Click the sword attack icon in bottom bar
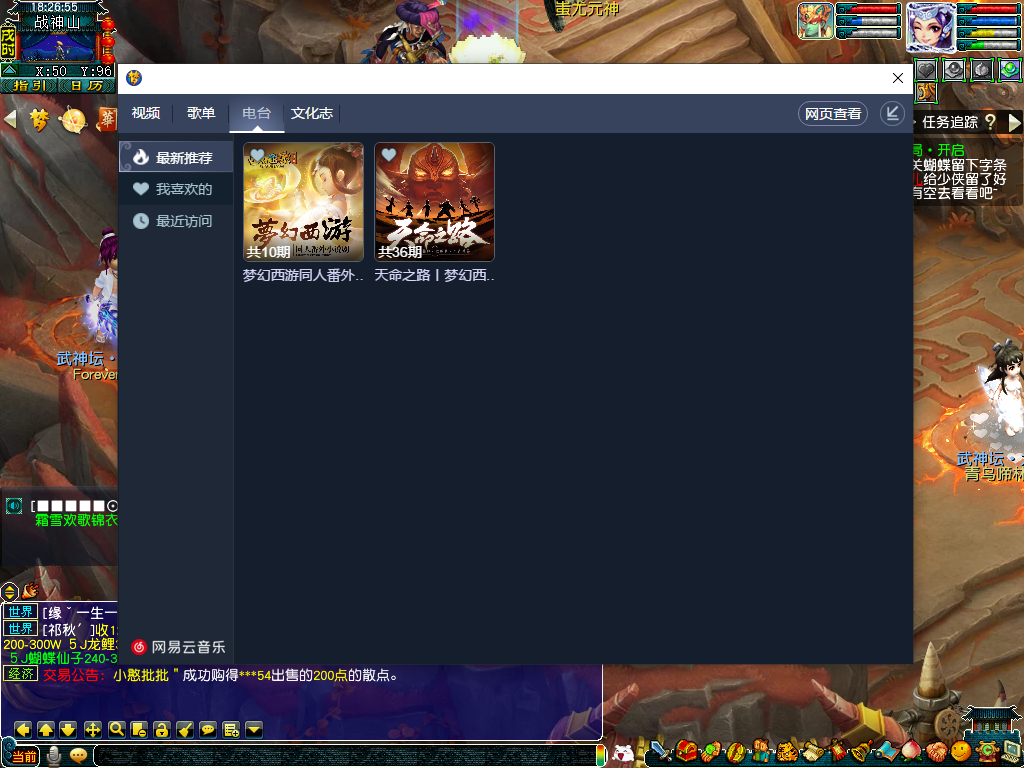 click(x=659, y=751)
